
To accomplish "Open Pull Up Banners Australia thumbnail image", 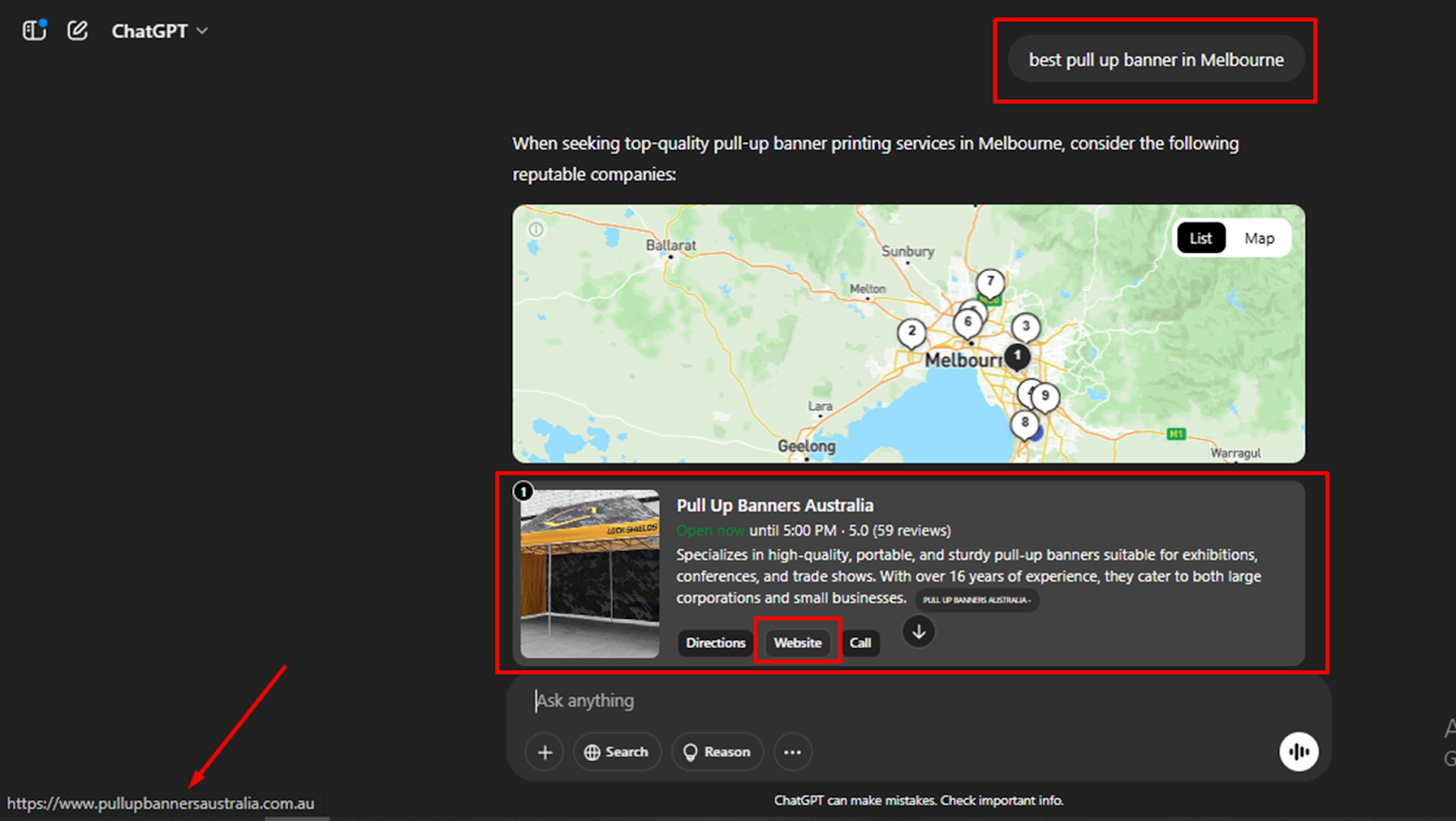I will coord(590,573).
